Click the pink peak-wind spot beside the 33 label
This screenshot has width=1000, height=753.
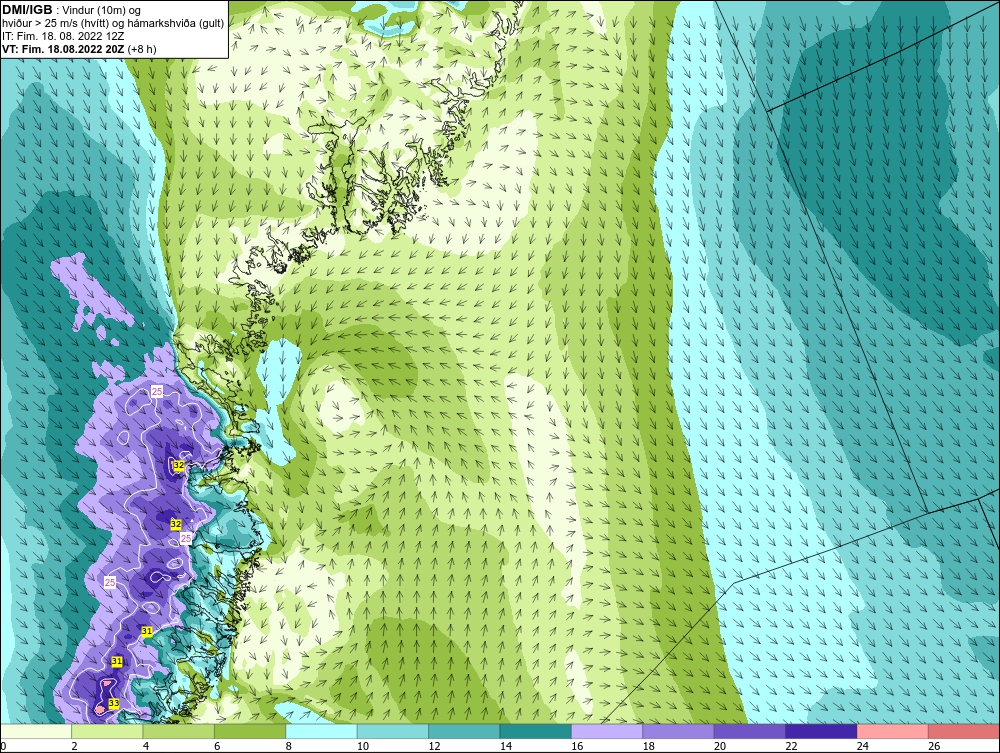[99, 708]
